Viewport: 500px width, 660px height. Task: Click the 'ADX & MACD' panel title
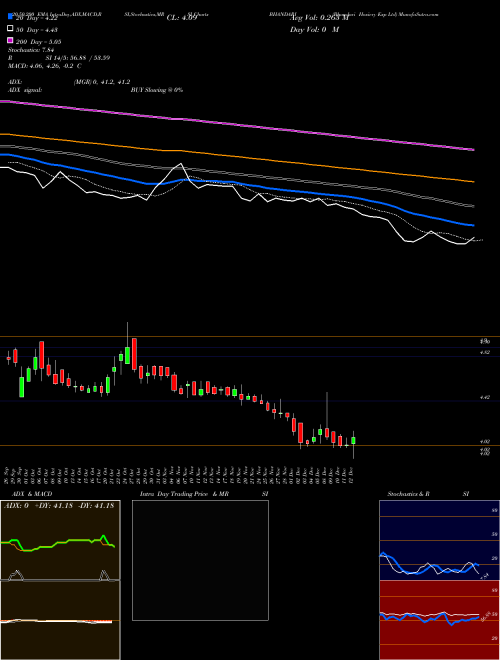click(x=32, y=494)
